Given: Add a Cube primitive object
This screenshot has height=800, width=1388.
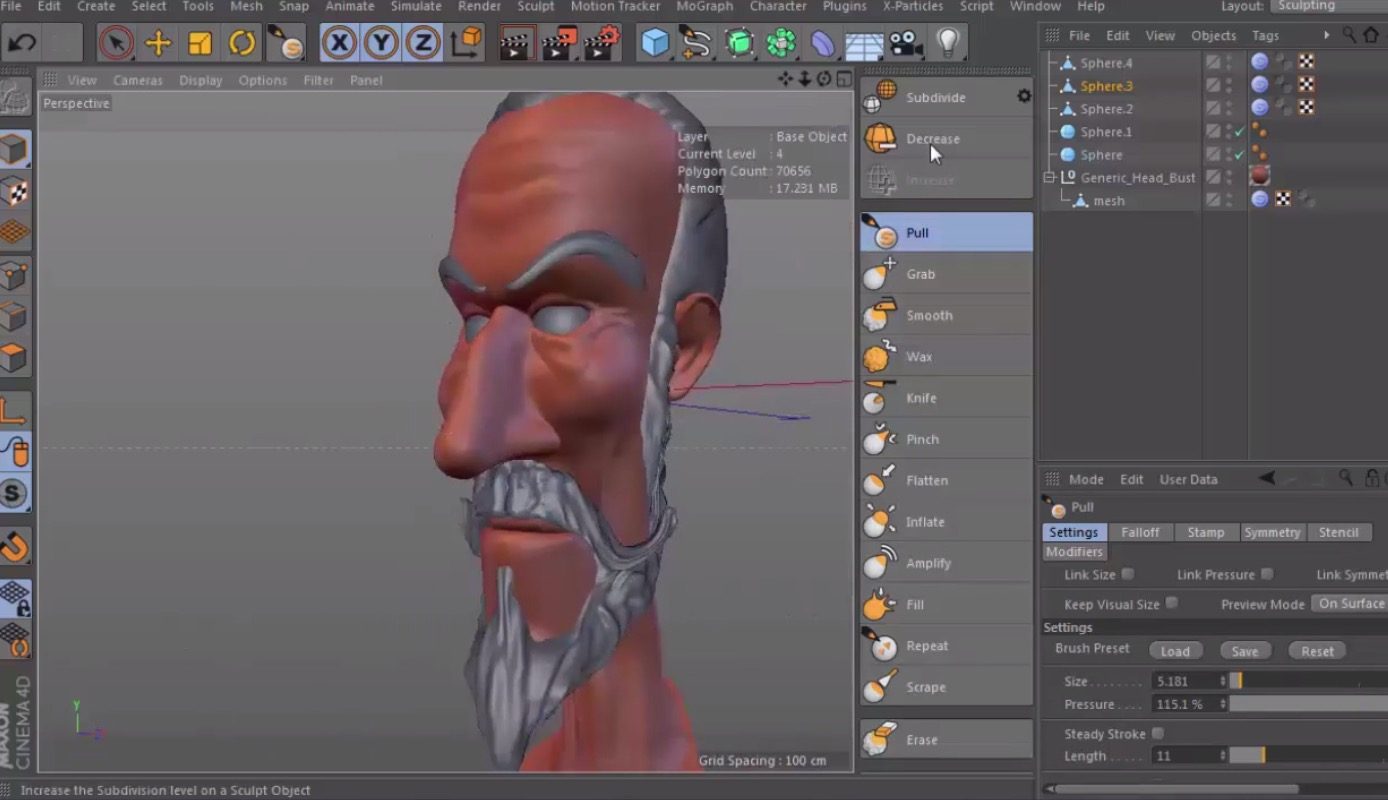Looking at the screenshot, I should point(655,43).
